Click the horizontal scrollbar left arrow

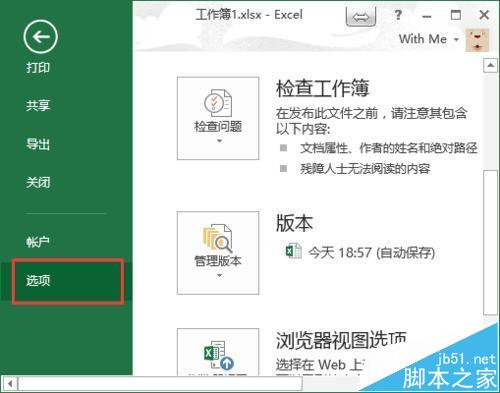click(x=10, y=383)
